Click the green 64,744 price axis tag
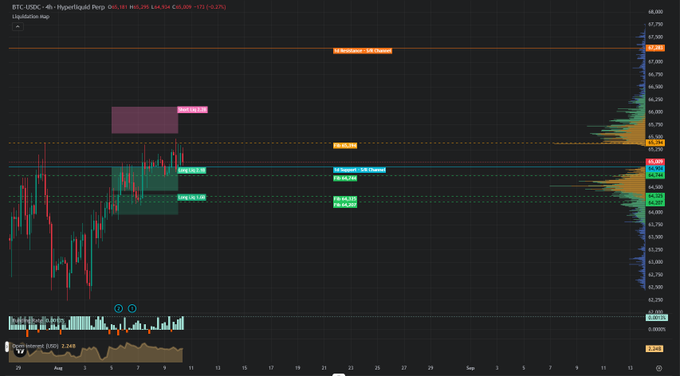 coord(655,175)
